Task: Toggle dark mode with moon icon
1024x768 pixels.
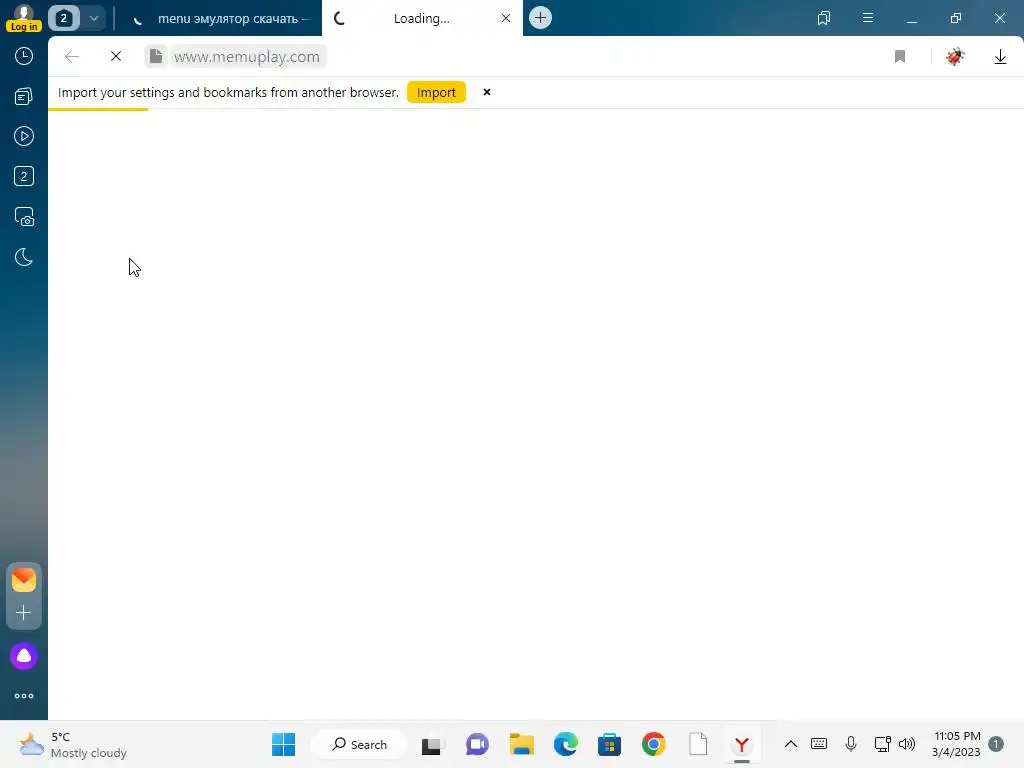Action: (24, 257)
